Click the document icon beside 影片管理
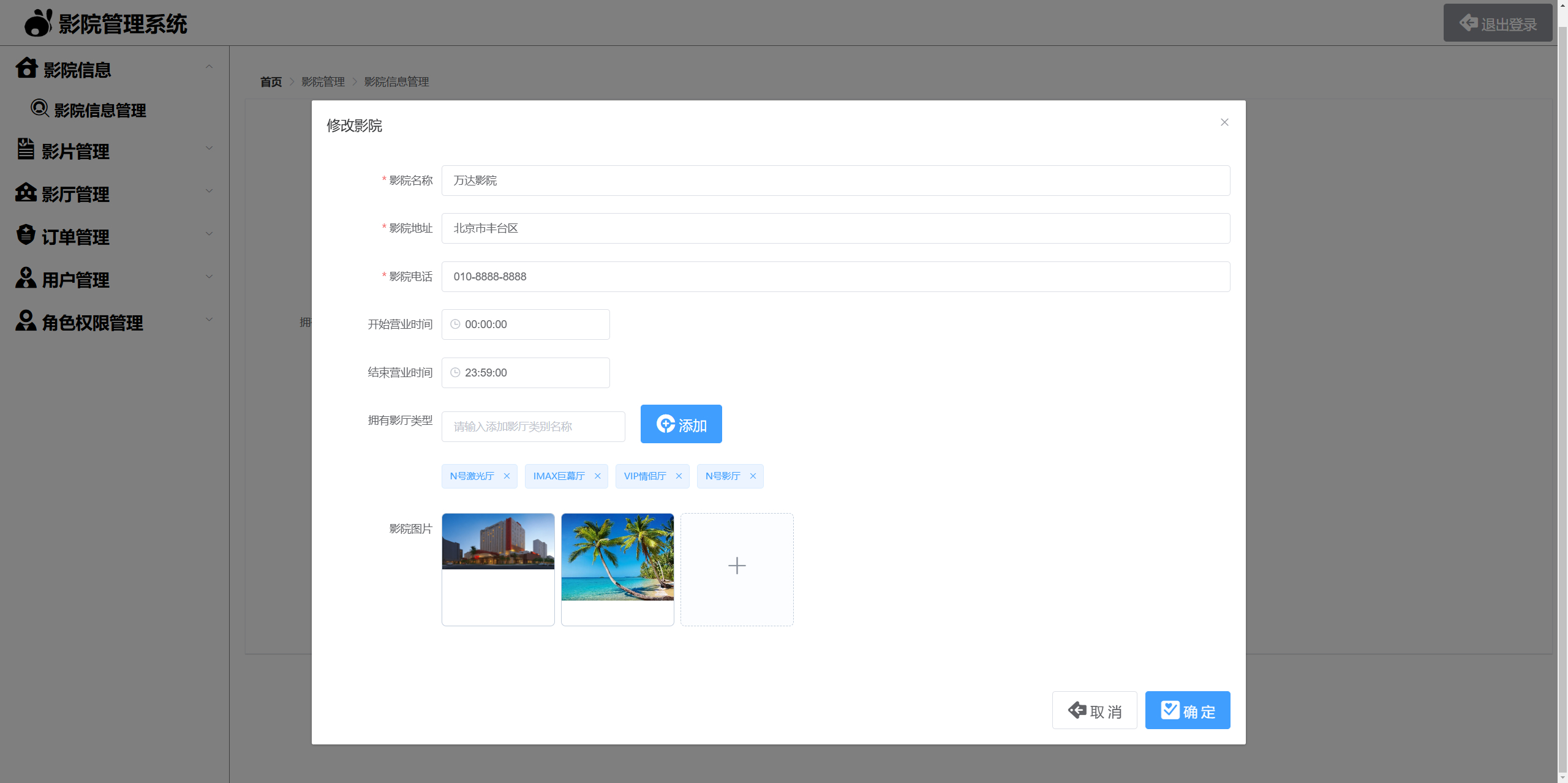The width and height of the screenshot is (1568, 783). point(26,149)
